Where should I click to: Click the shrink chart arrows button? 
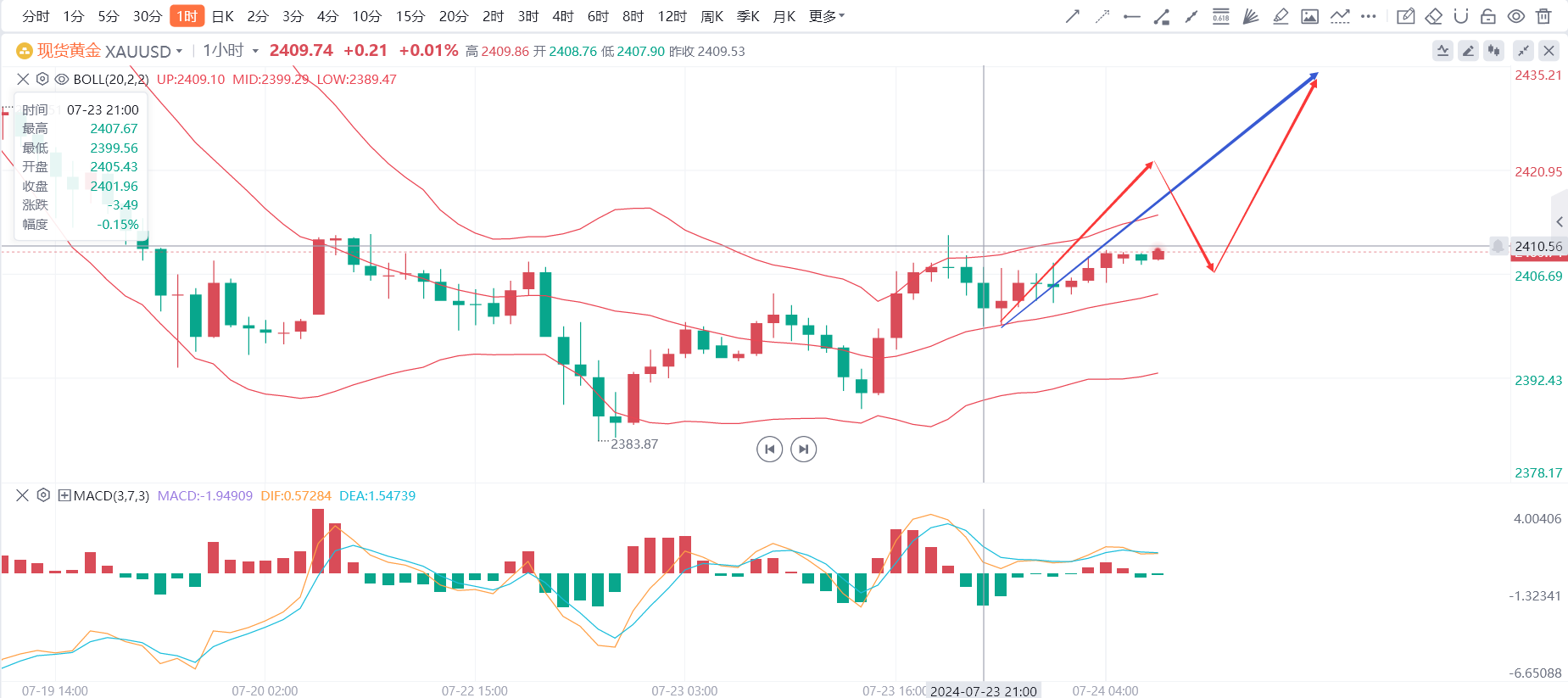[1524, 51]
